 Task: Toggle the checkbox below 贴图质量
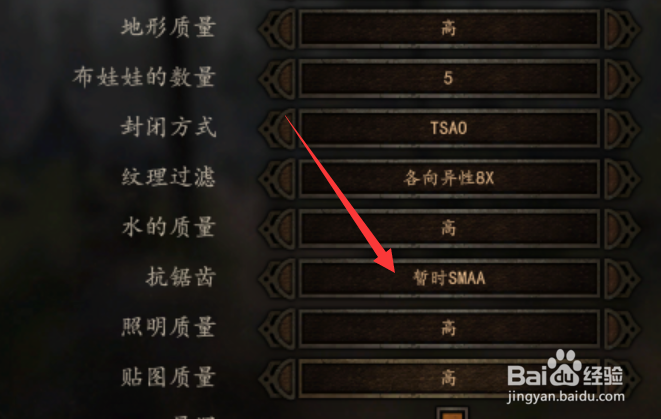click(x=452, y=413)
